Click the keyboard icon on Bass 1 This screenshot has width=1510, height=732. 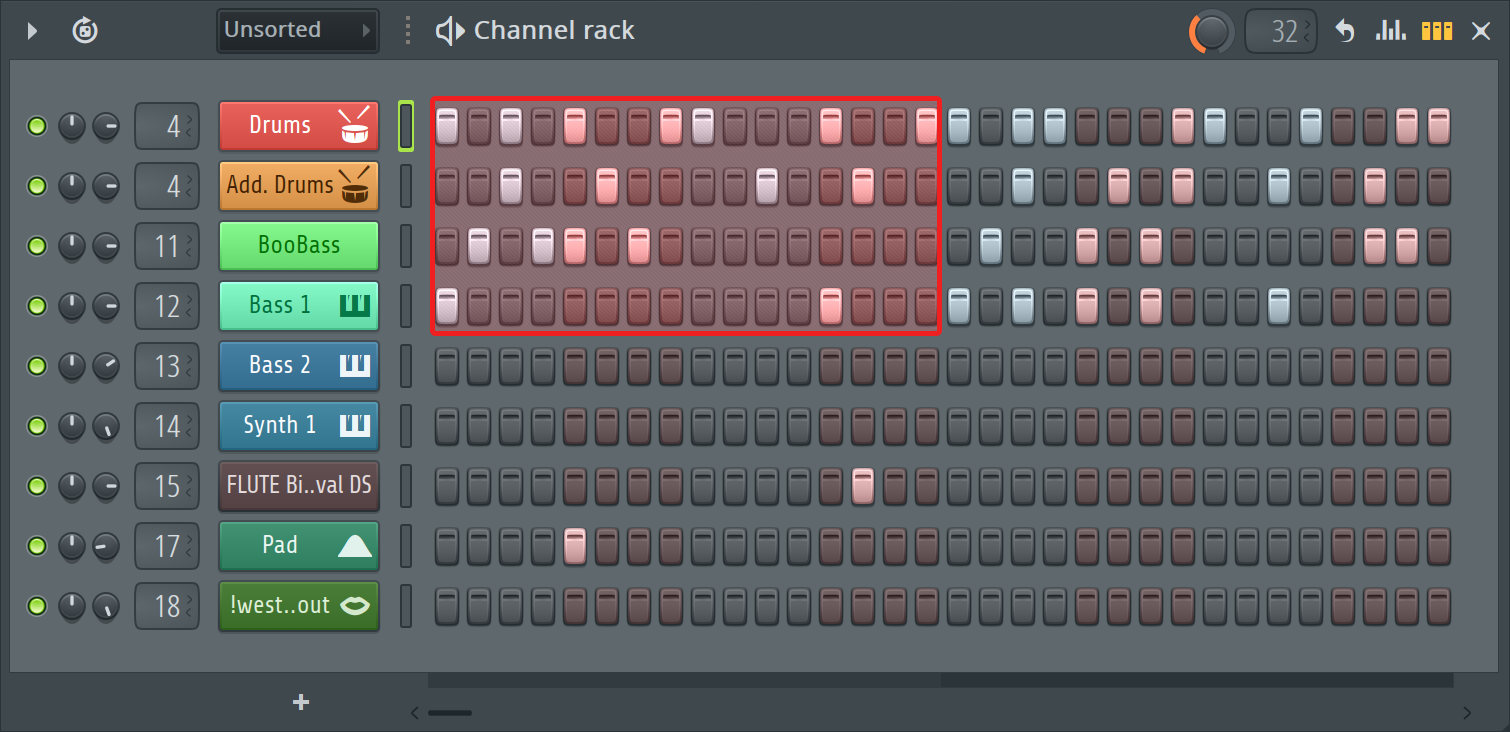pos(356,305)
